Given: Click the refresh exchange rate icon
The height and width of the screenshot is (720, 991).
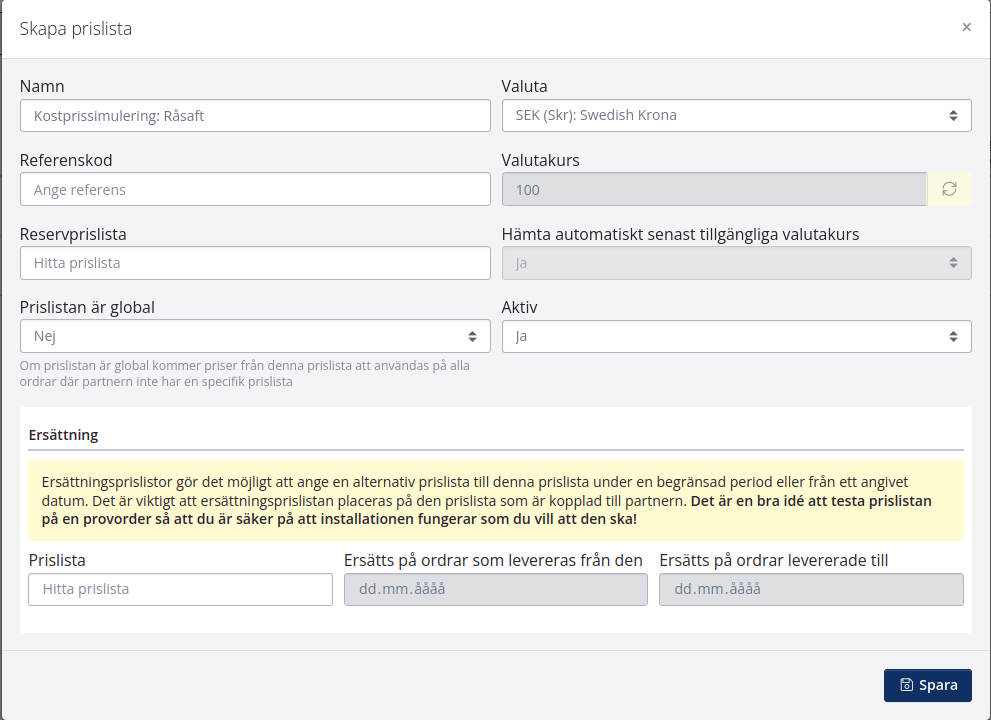Looking at the screenshot, I should 949,189.
